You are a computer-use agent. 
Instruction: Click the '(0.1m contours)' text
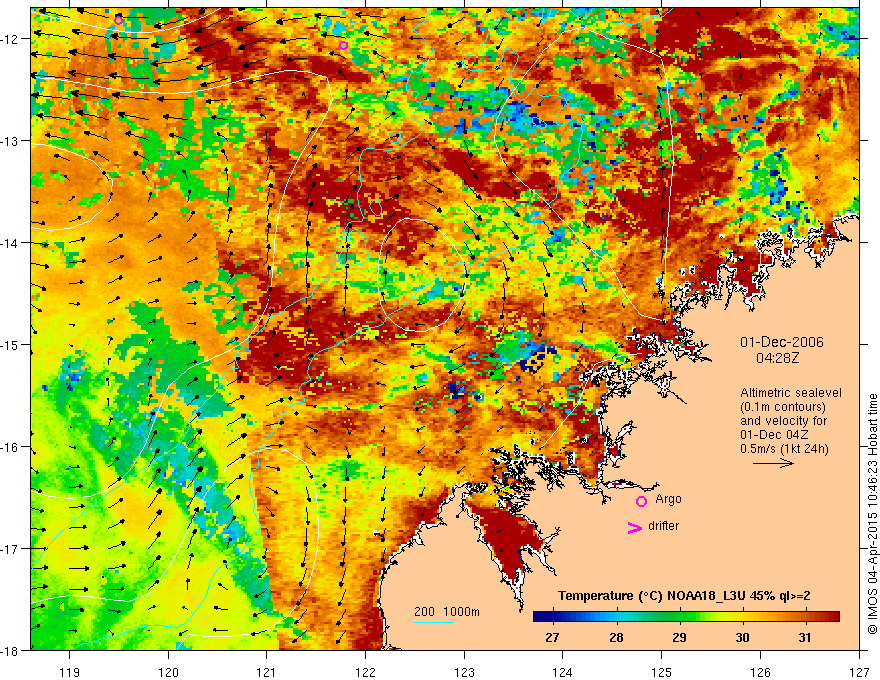783,407
